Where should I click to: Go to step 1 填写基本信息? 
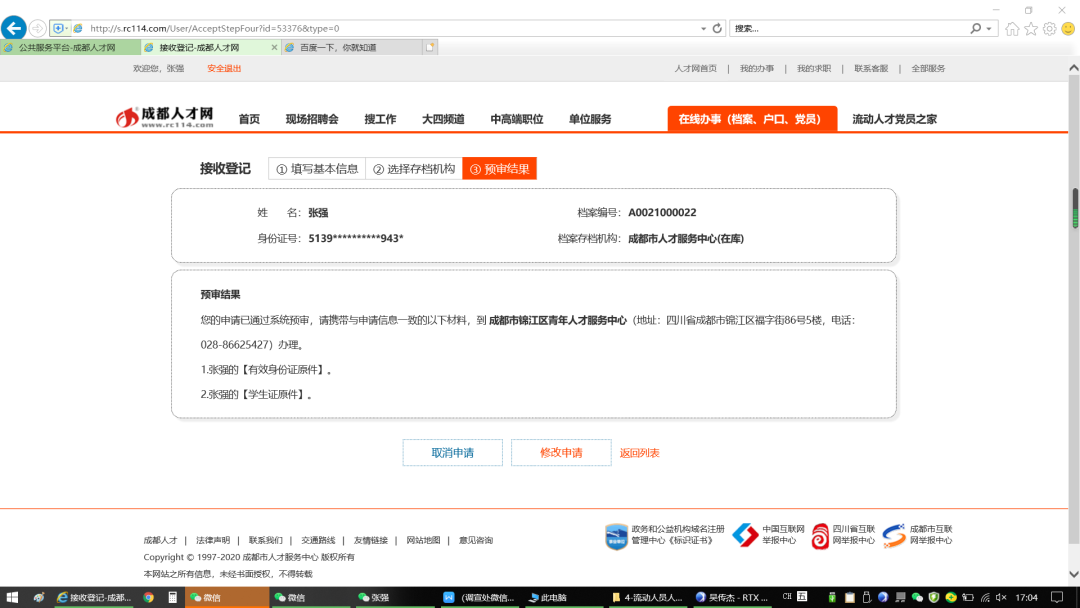[317, 169]
